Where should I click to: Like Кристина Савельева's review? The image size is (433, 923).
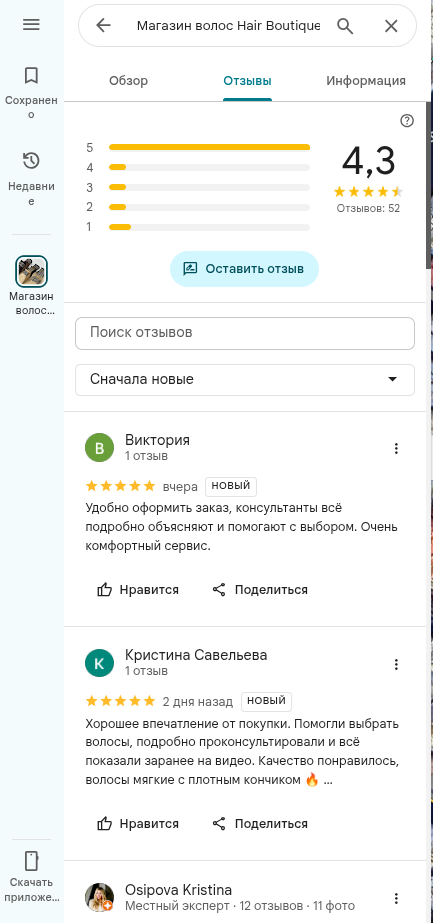coord(138,824)
